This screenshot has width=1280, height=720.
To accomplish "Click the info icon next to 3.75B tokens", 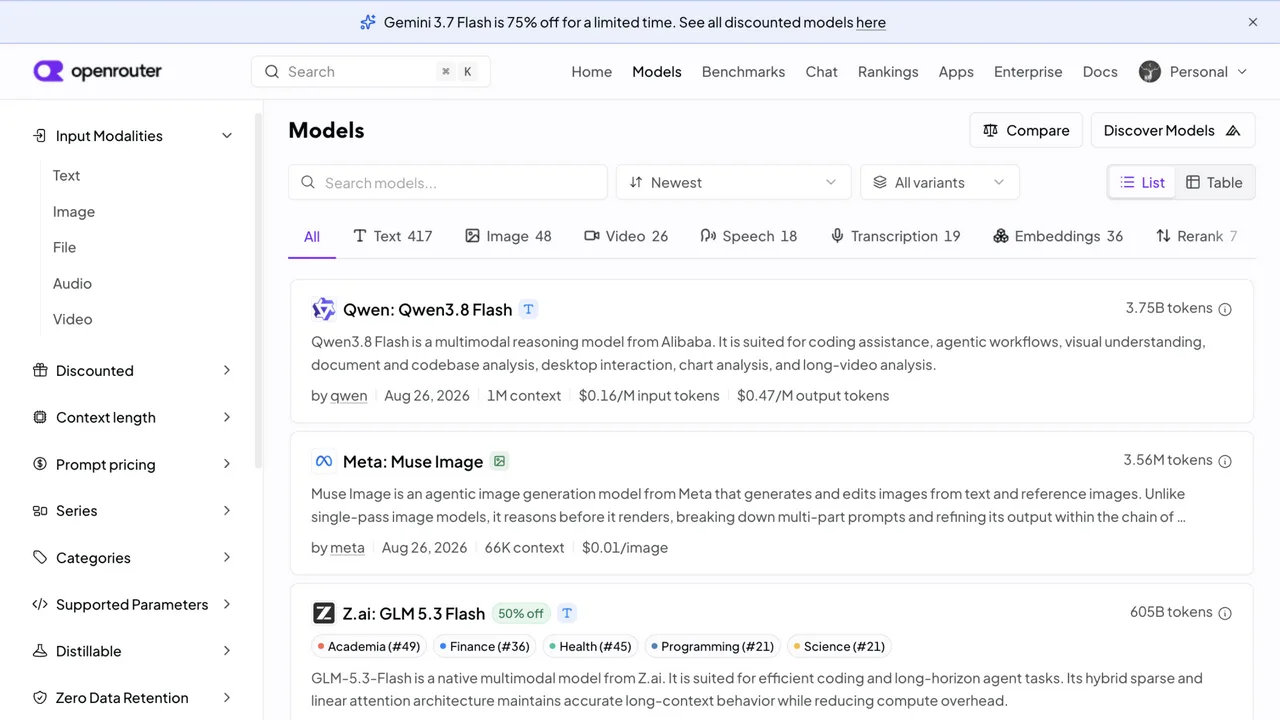I will point(1225,309).
